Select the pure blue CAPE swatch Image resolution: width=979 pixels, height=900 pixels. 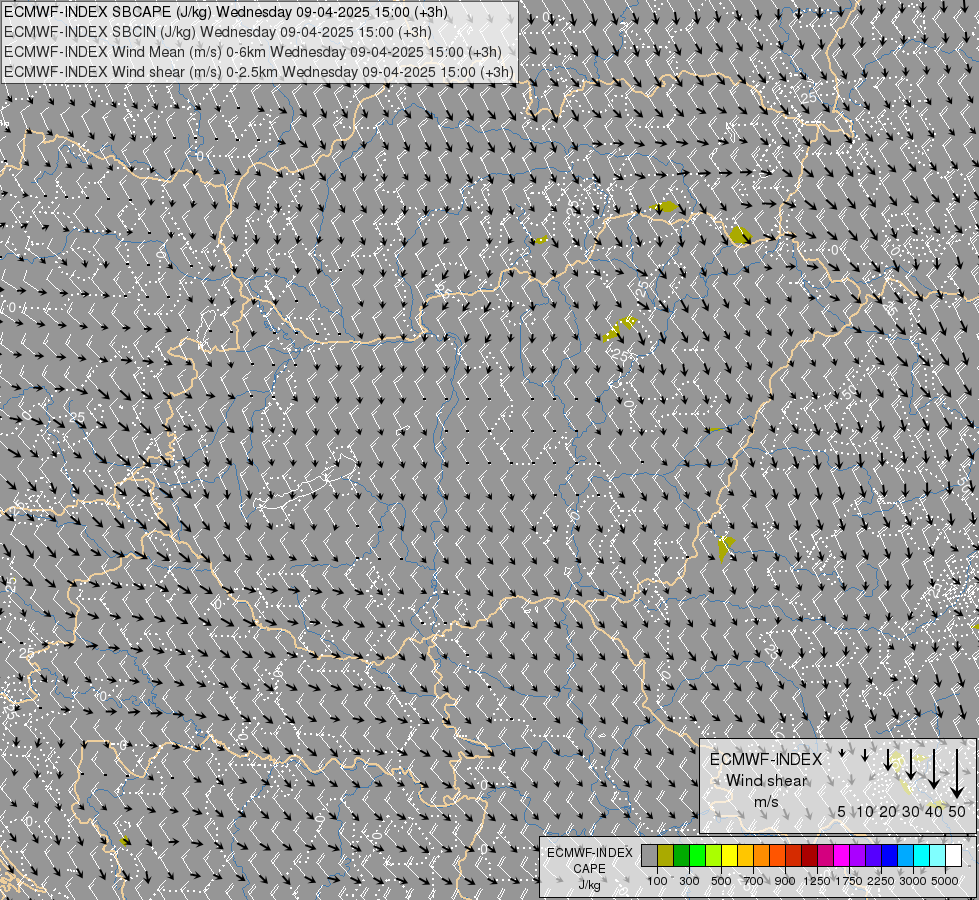890,856
